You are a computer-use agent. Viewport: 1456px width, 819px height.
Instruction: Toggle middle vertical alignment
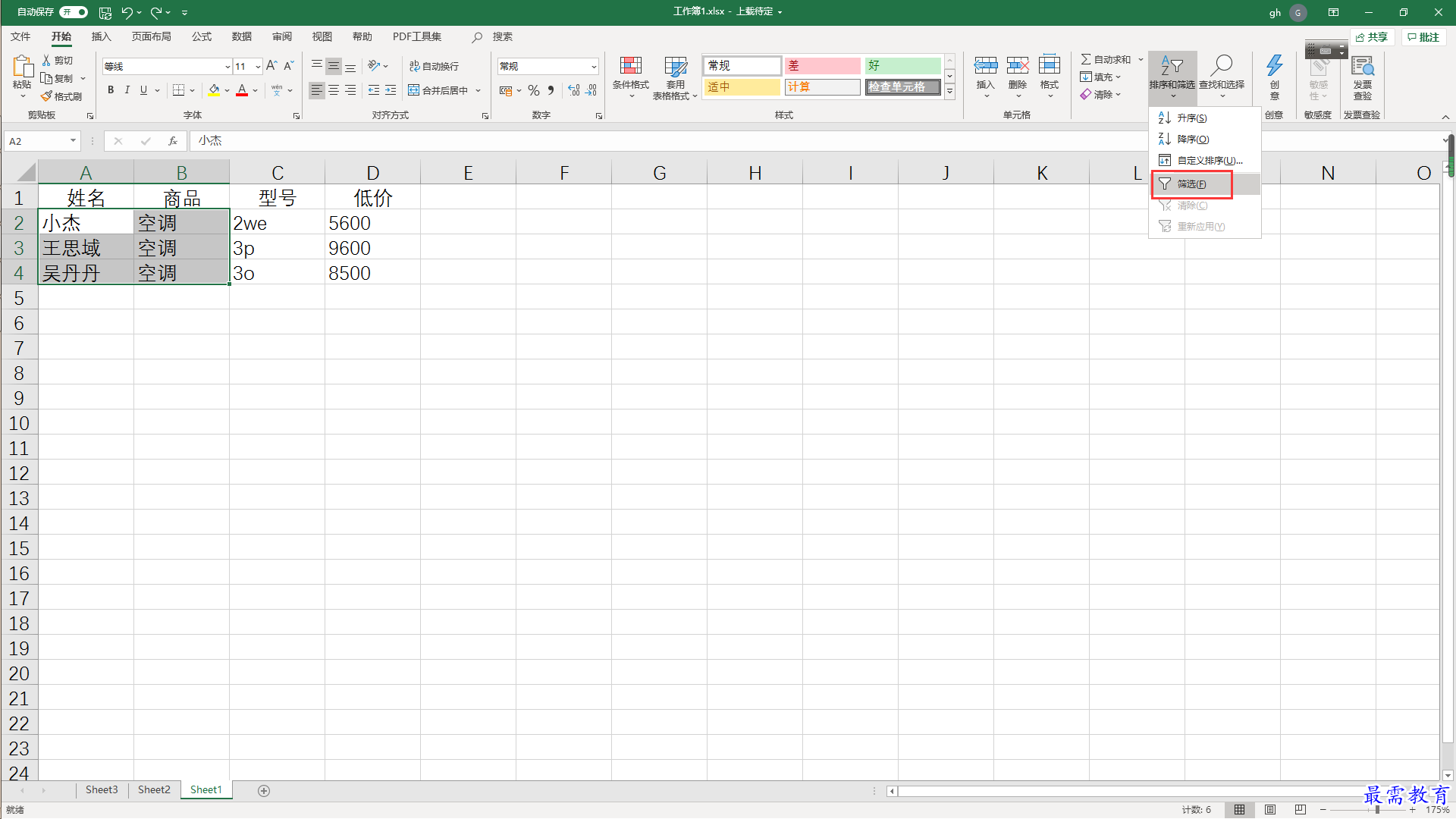[334, 67]
